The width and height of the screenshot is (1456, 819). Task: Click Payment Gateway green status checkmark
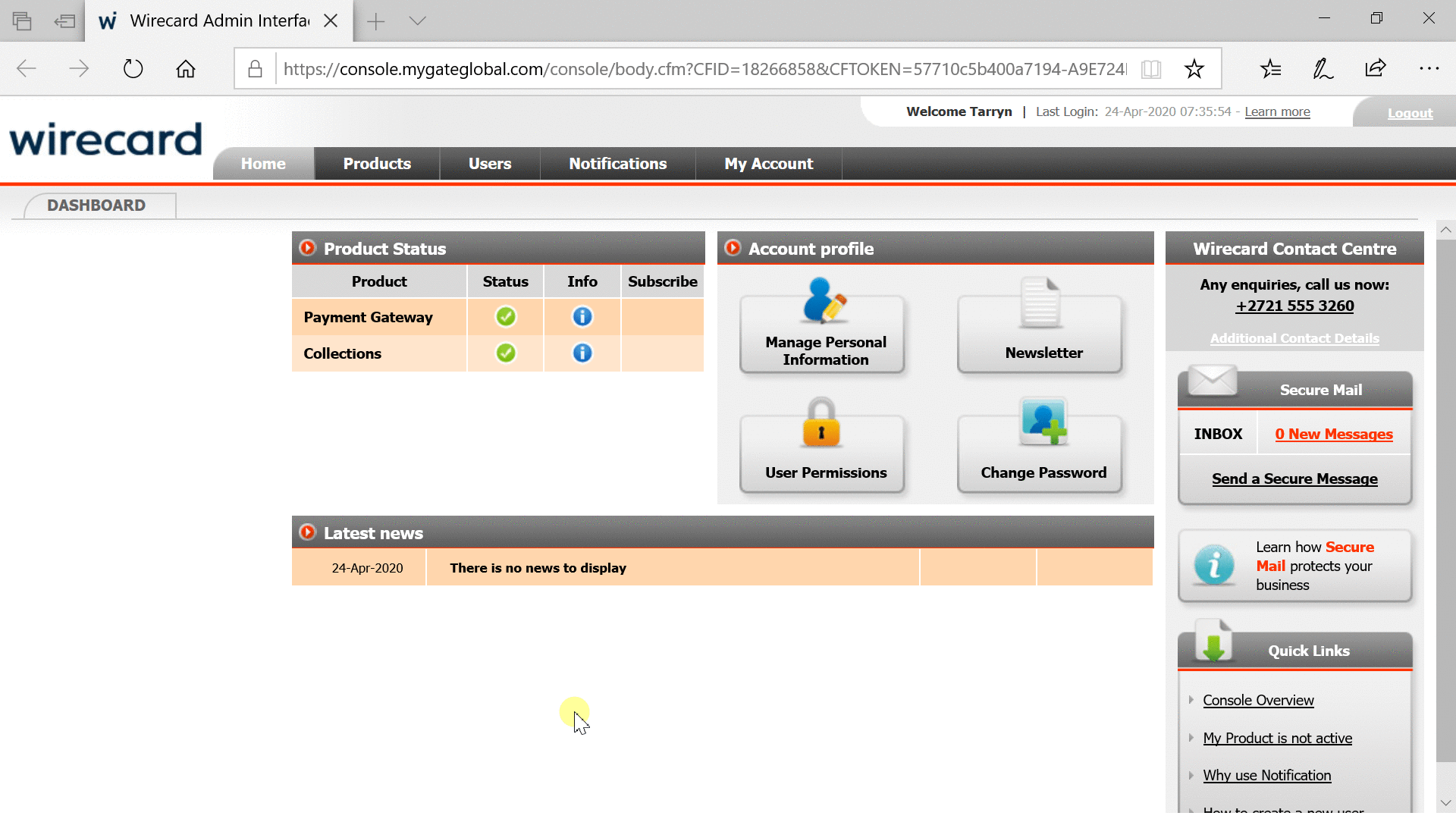tap(506, 317)
